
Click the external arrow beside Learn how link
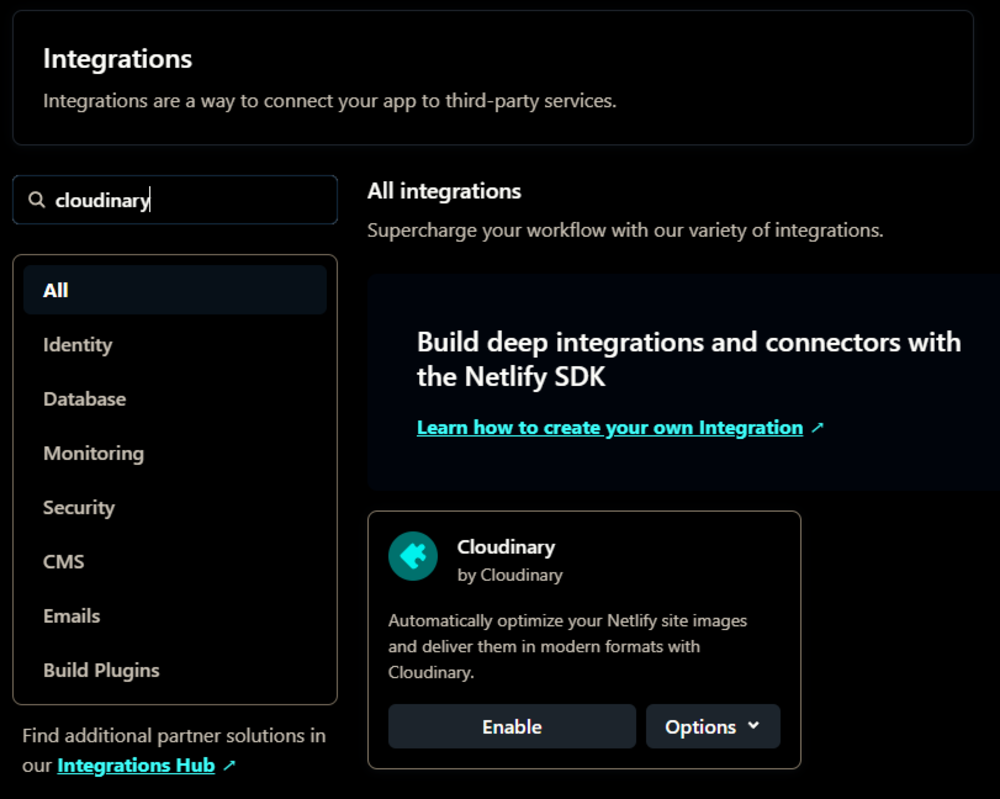[817, 428]
